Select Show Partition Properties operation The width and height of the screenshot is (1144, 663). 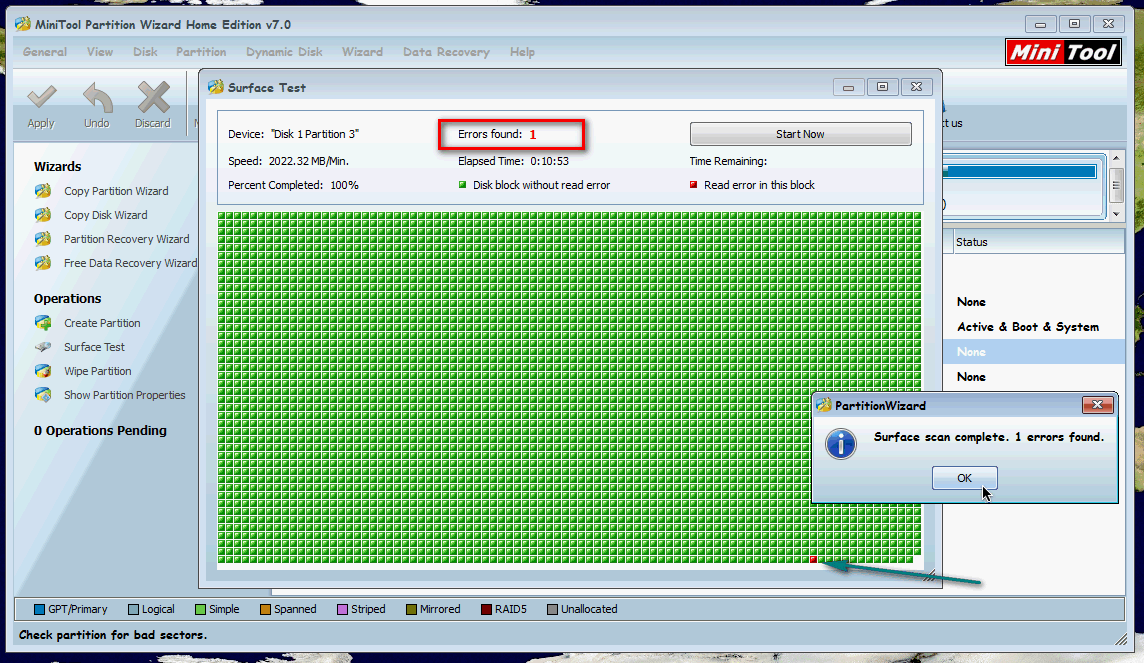pyautogui.click(x=125, y=395)
